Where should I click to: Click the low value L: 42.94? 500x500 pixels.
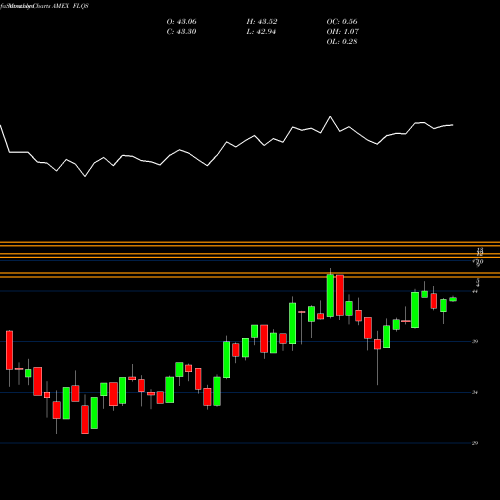[x=262, y=32]
